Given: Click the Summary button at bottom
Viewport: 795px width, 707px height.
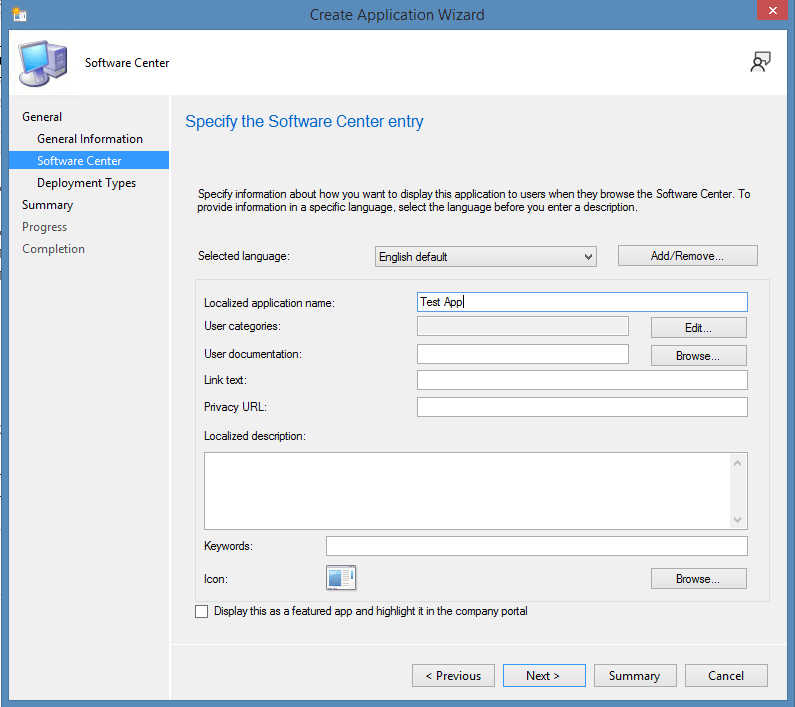Looking at the screenshot, I should (x=635, y=676).
